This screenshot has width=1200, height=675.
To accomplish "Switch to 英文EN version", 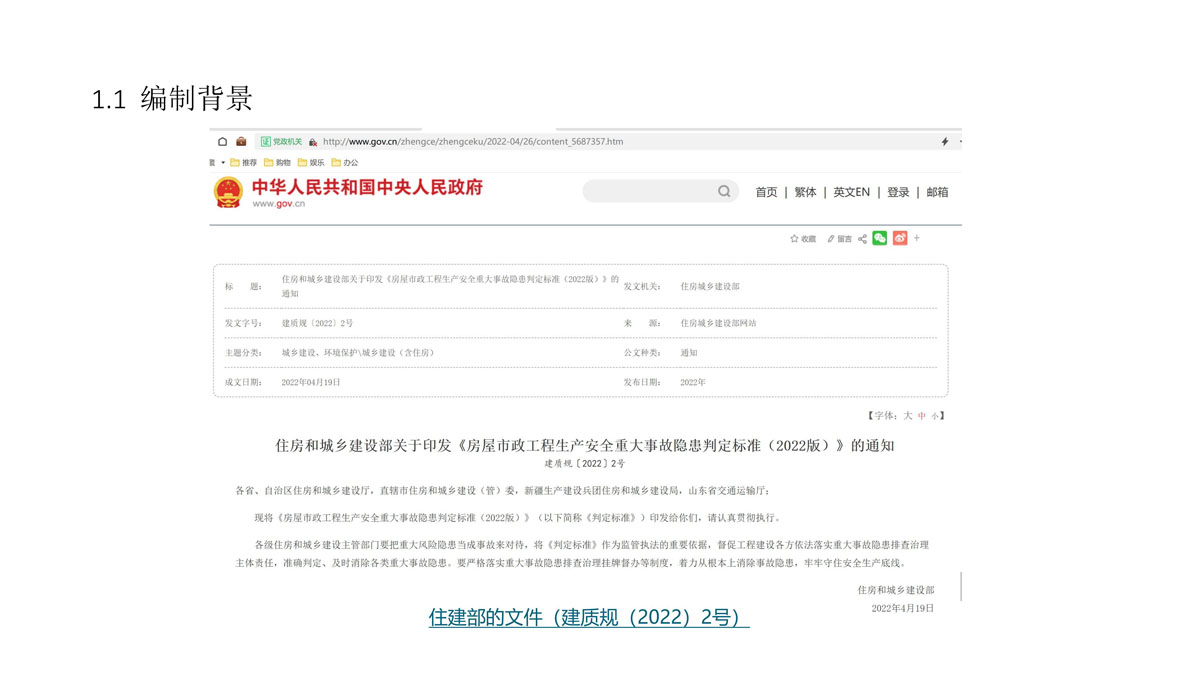I will click(x=852, y=192).
